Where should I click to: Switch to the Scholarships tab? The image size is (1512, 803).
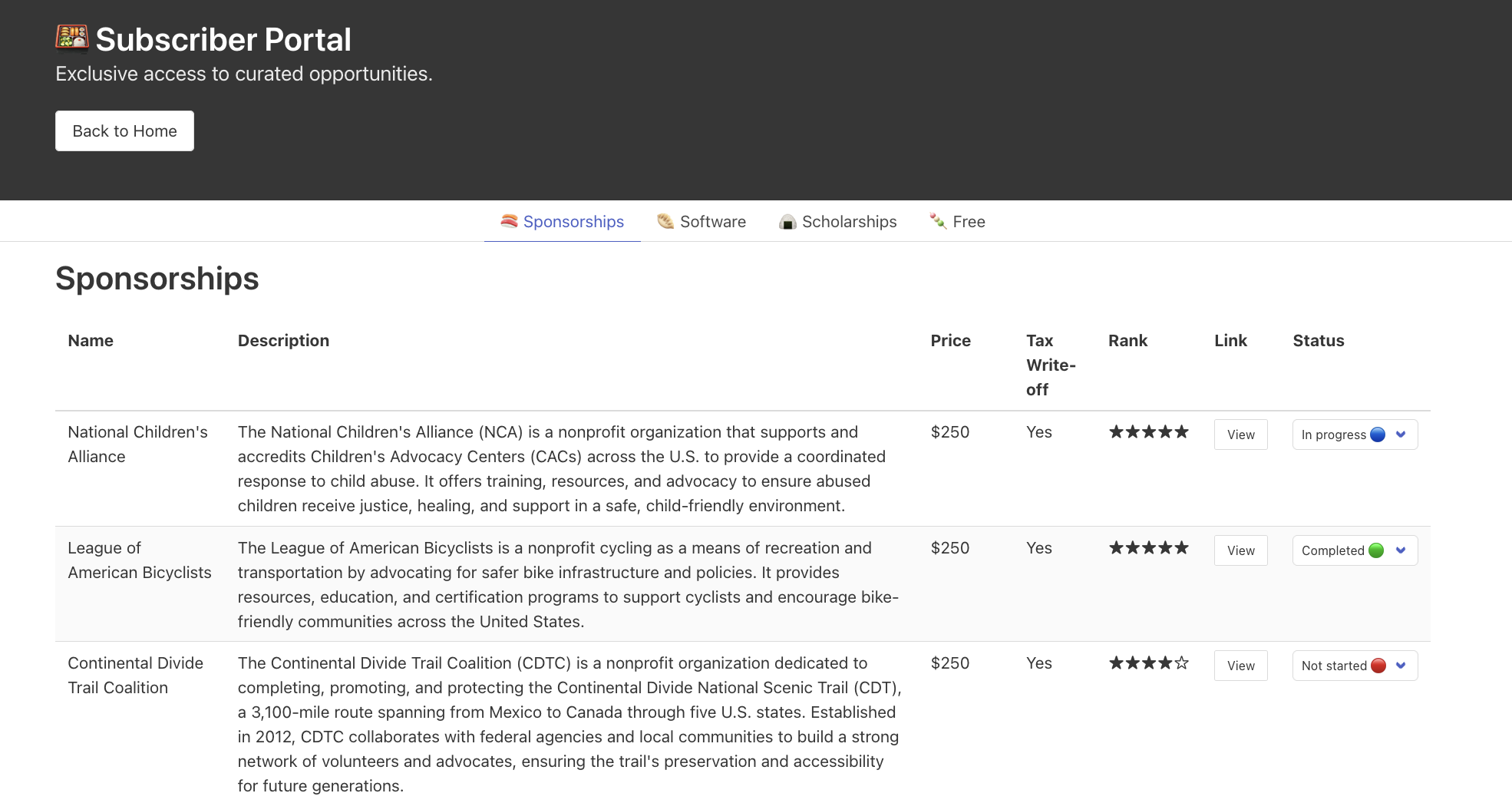pyautogui.click(x=837, y=222)
